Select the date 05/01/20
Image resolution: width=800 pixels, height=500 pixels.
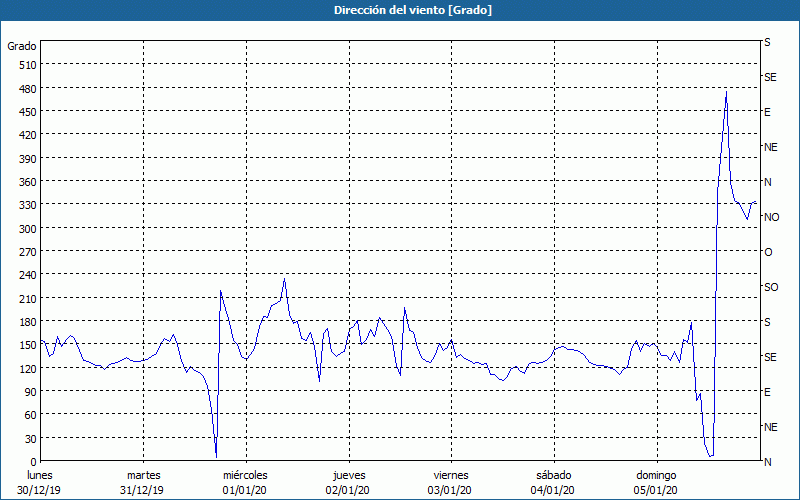click(656, 491)
